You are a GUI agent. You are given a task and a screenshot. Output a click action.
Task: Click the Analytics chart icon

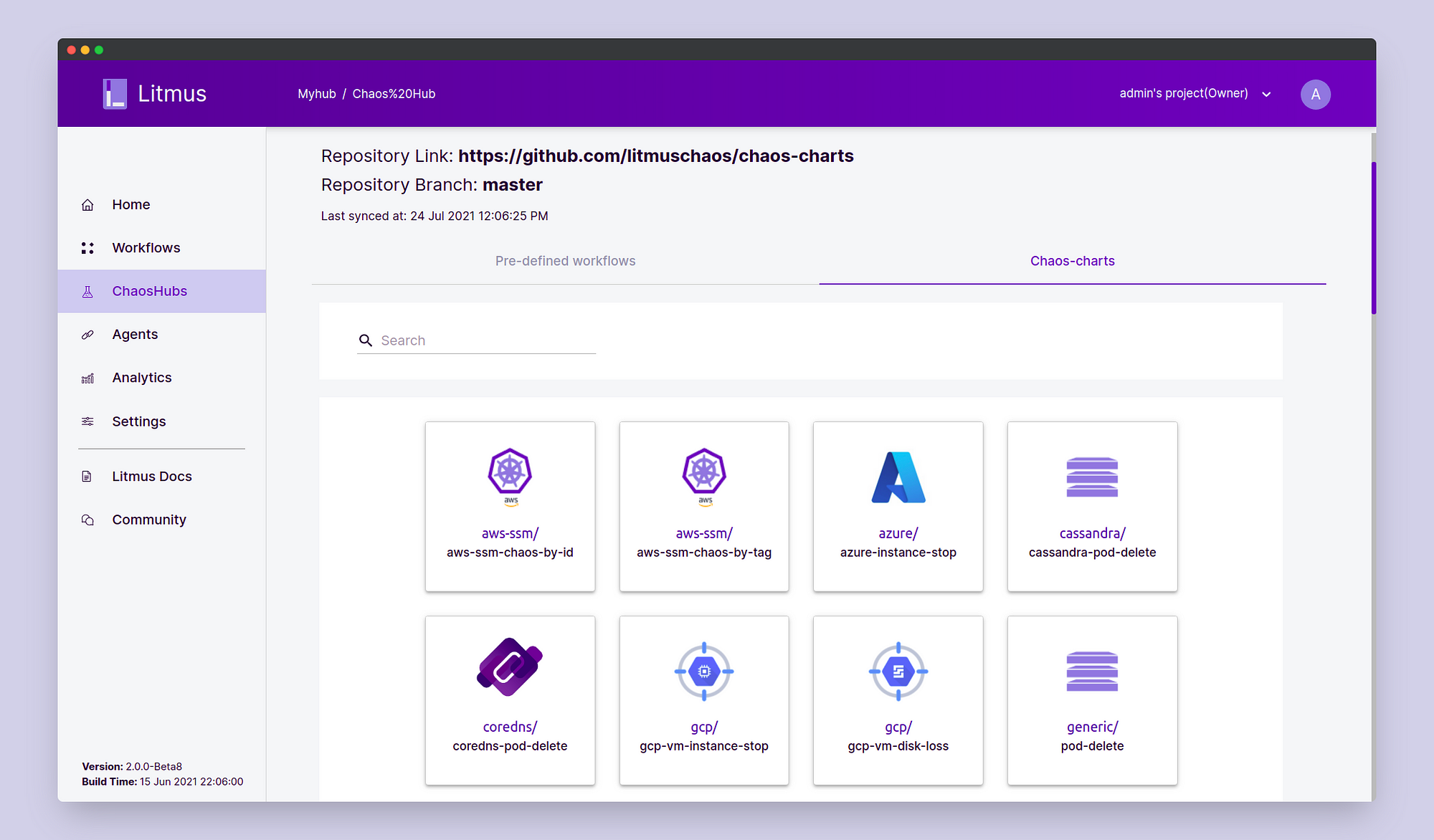pos(87,378)
